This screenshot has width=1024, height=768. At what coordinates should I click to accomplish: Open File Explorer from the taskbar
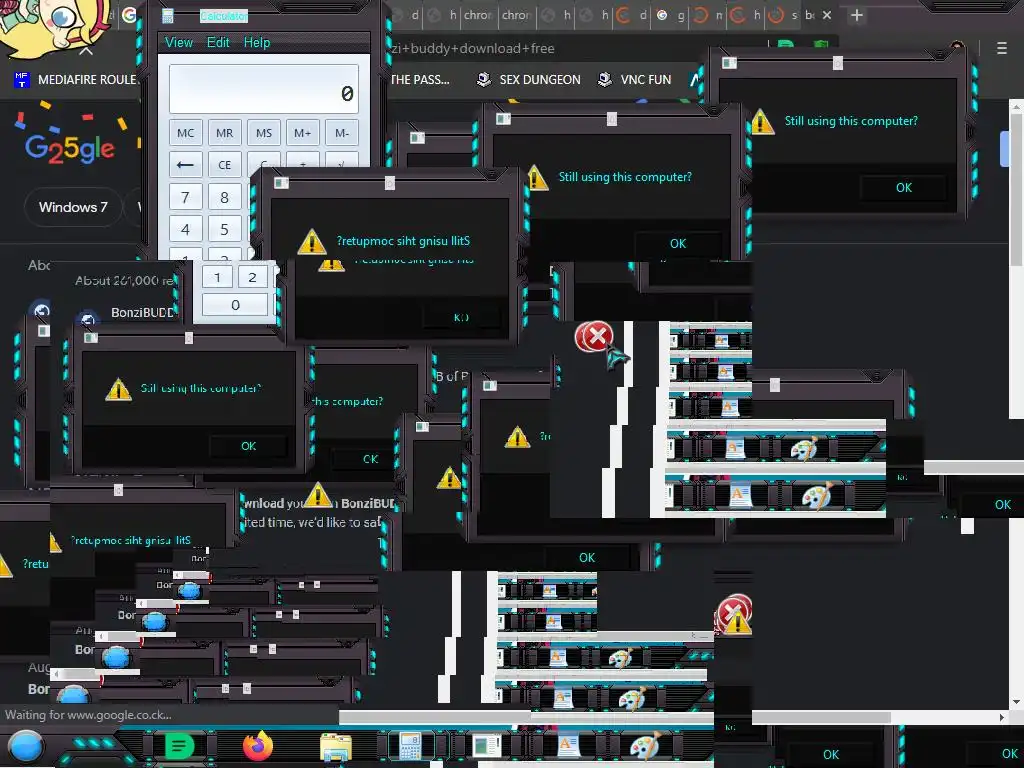point(336,747)
